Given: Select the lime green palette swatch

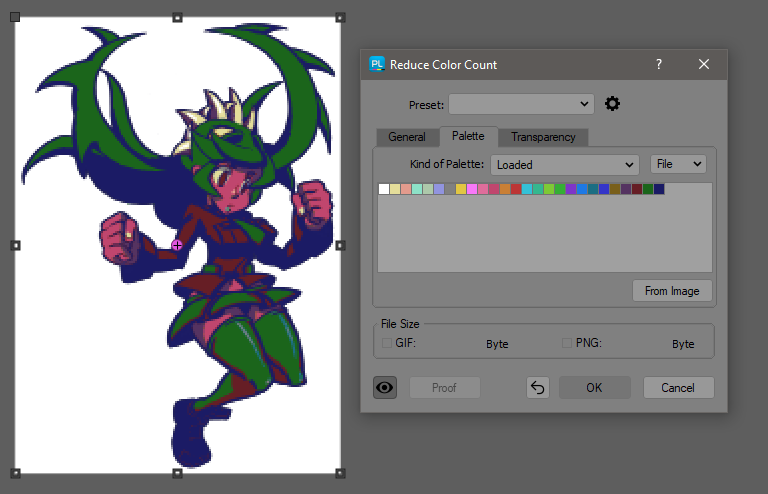Looking at the screenshot, I should point(549,189).
